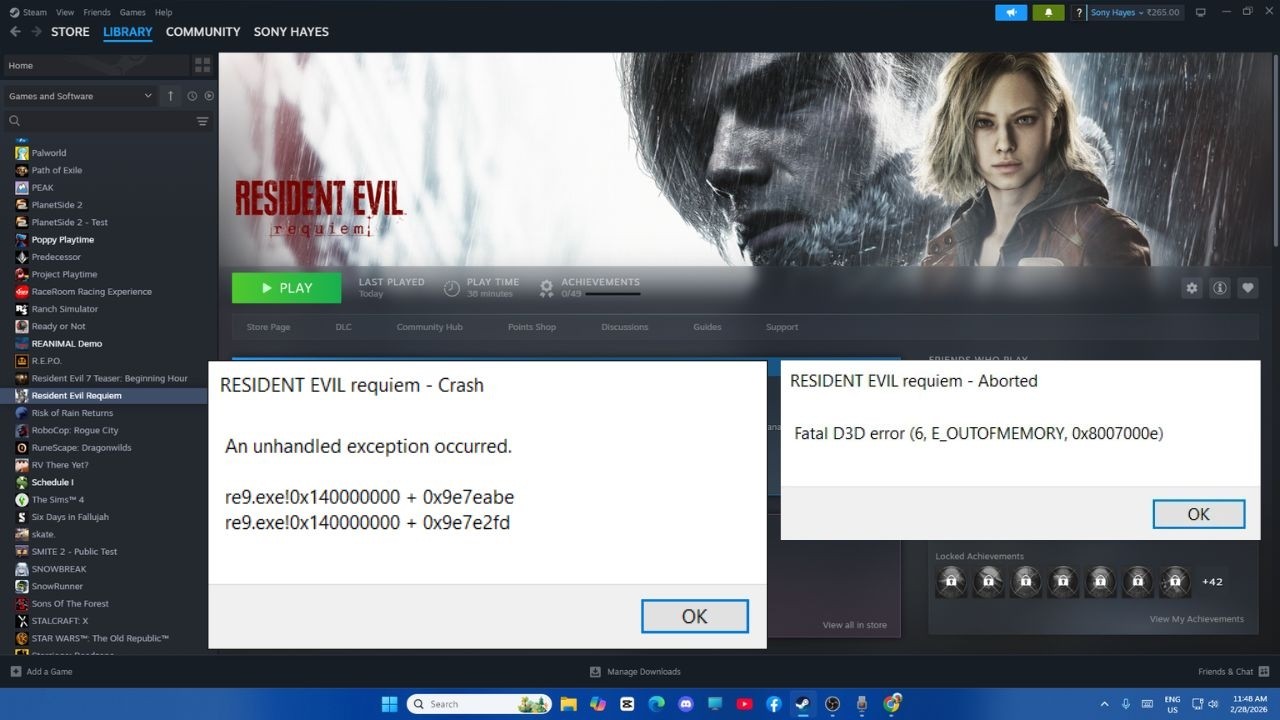This screenshot has height=720, width=1280.
Task: Click OK in the Crash dialog
Action: [695, 616]
